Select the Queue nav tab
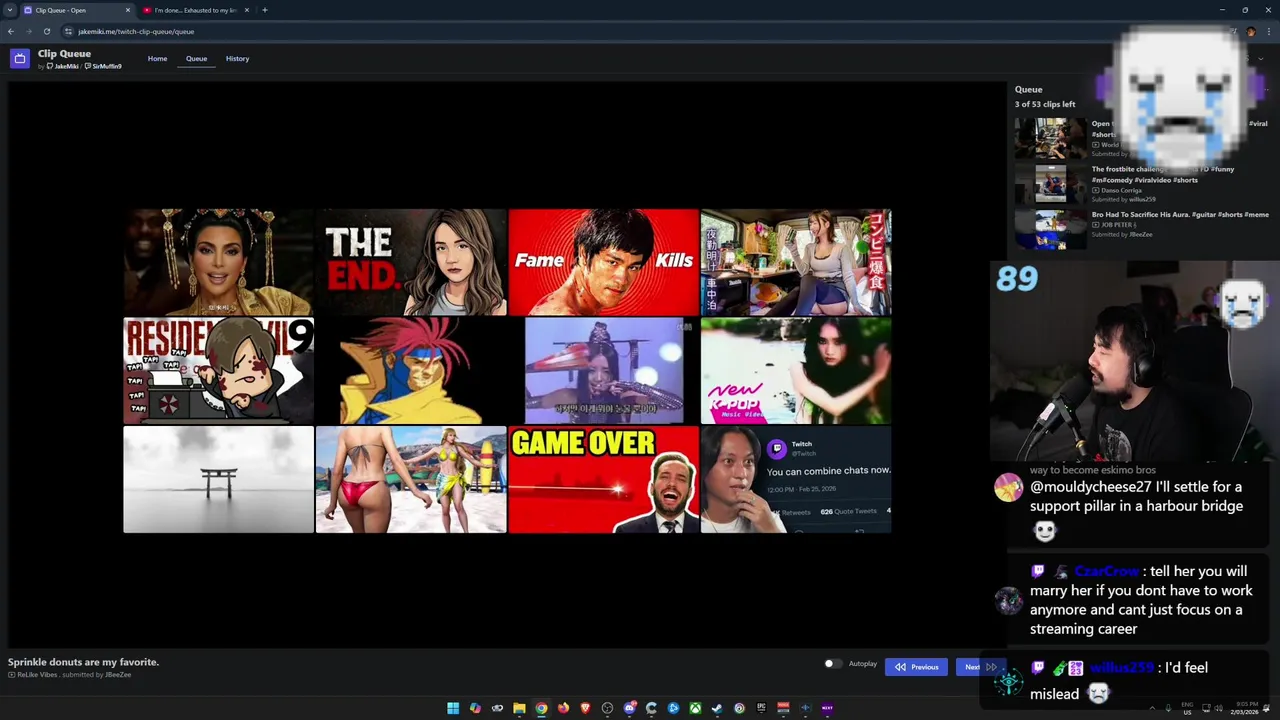The width and height of the screenshot is (1280, 720). click(196, 59)
